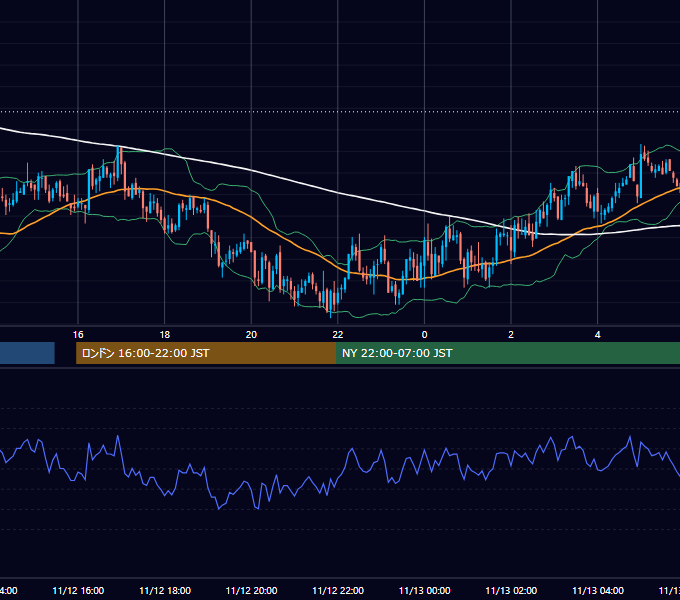Click the 11/12 16:00 date label
Image resolution: width=680 pixels, height=600 pixels.
pyautogui.click(x=78, y=590)
